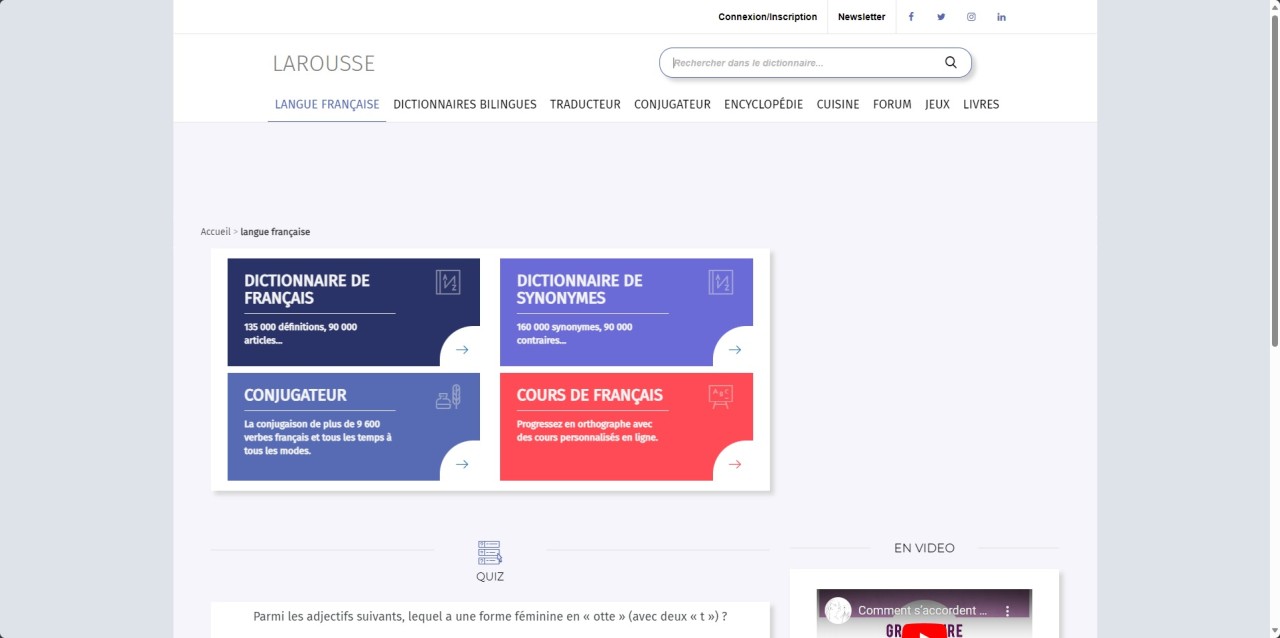The image size is (1280, 638).
Task: Open the video options three-dot menu
Action: [x=1008, y=610]
